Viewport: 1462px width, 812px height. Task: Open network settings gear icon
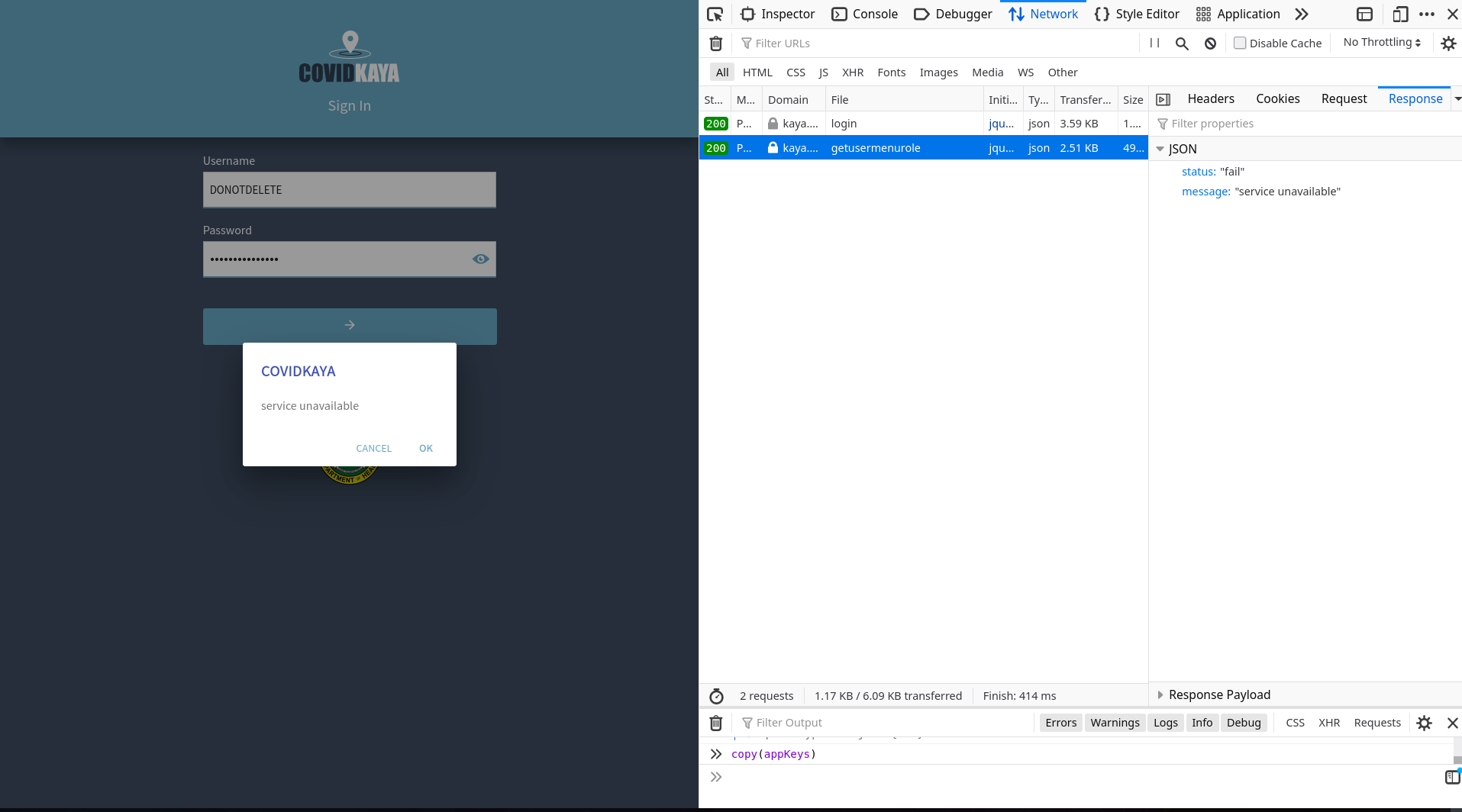1447,43
